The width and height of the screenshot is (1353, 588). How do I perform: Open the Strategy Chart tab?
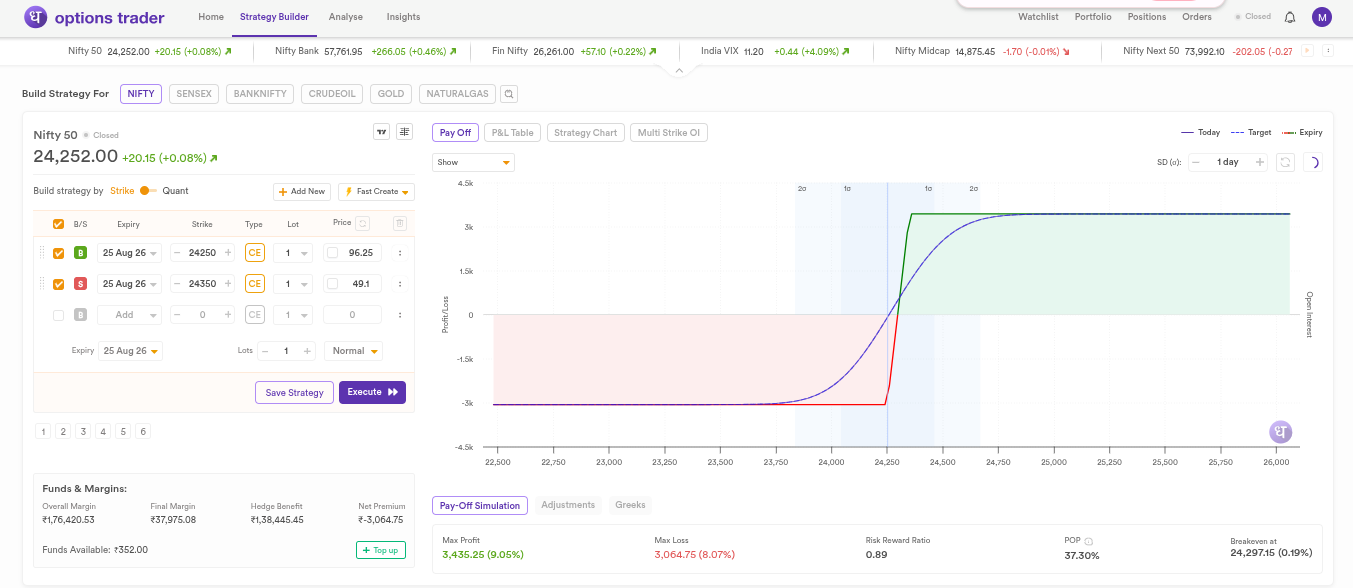(x=586, y=132)
